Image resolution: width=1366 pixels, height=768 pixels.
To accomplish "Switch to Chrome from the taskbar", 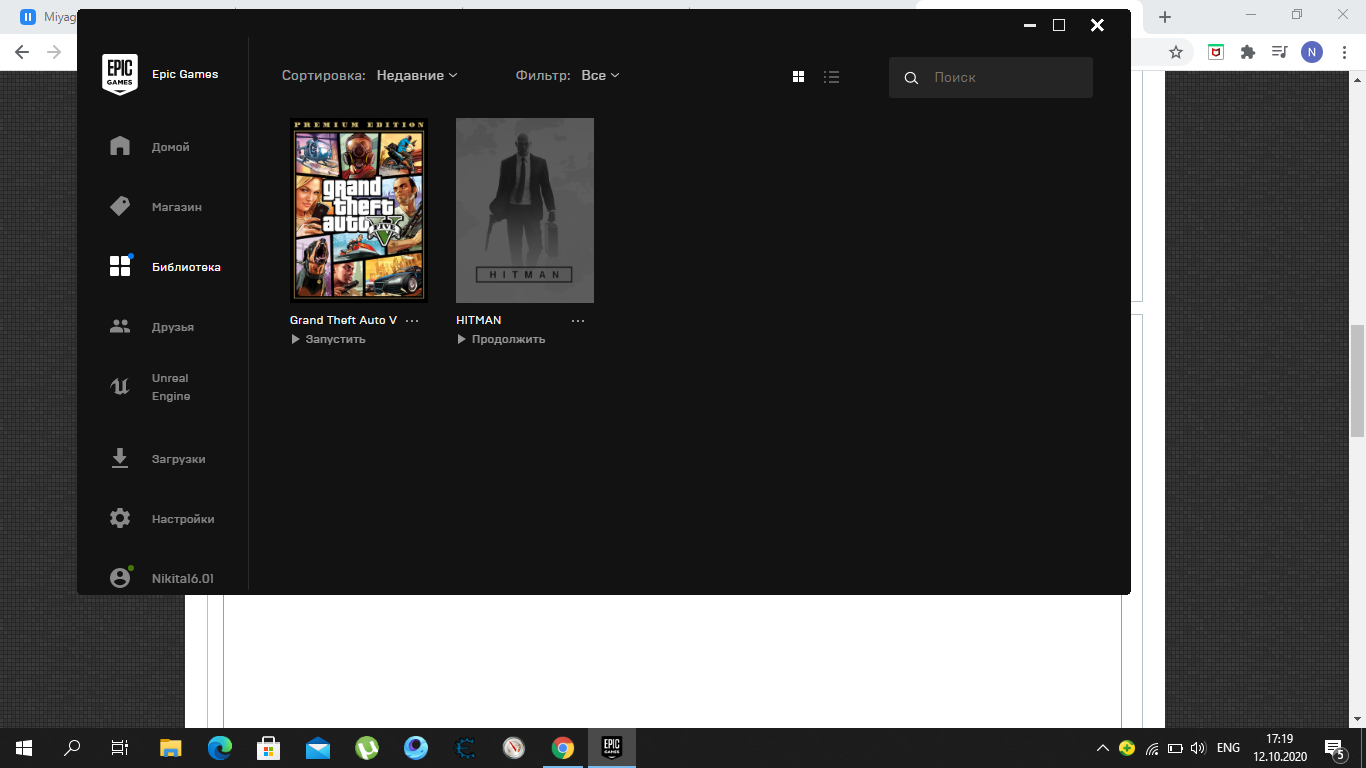I will pyautogui.click(x=563, y=747).
